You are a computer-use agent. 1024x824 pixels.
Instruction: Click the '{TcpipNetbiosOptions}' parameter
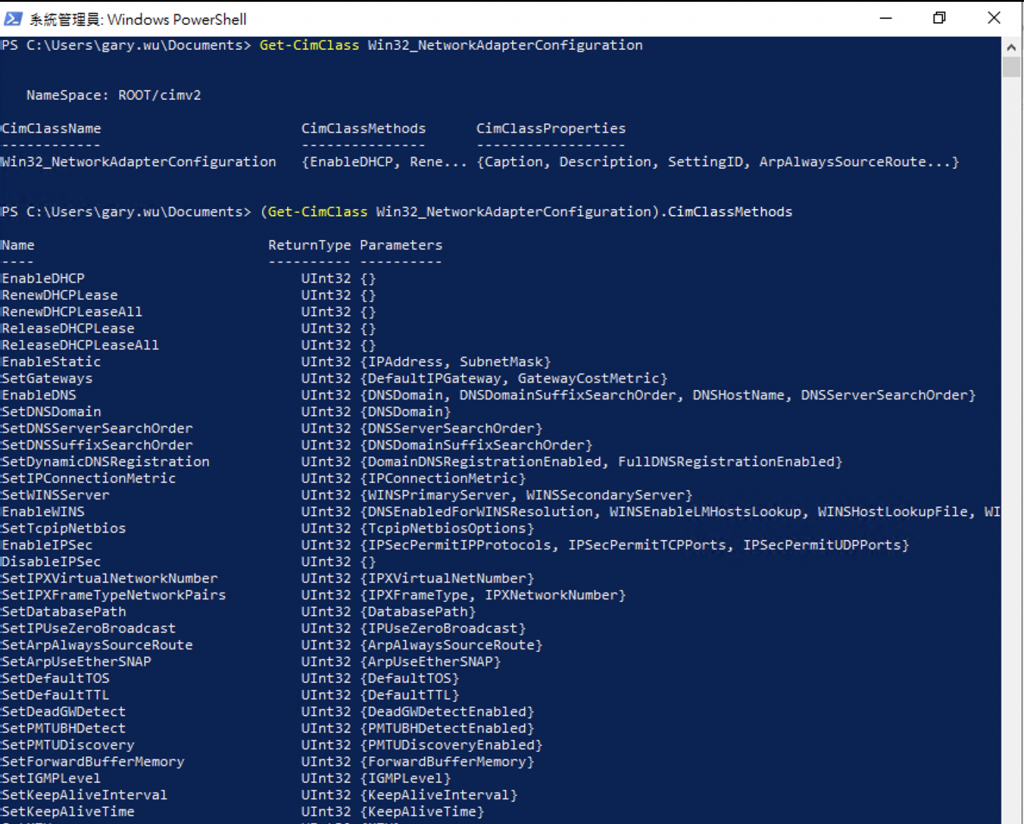tap(447, 528)
